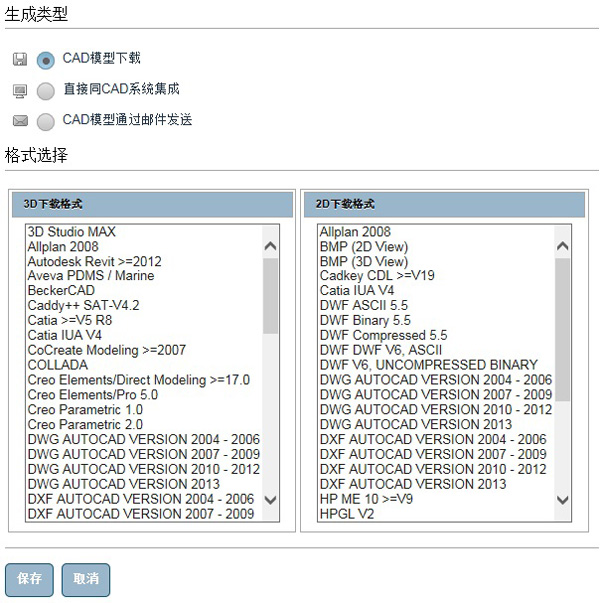This screenshot has width=600, height=603.
Task: Select DWG AUTOCAD VERSION 2010 - 2012 in 2D list
Action: tap(437, 410)
